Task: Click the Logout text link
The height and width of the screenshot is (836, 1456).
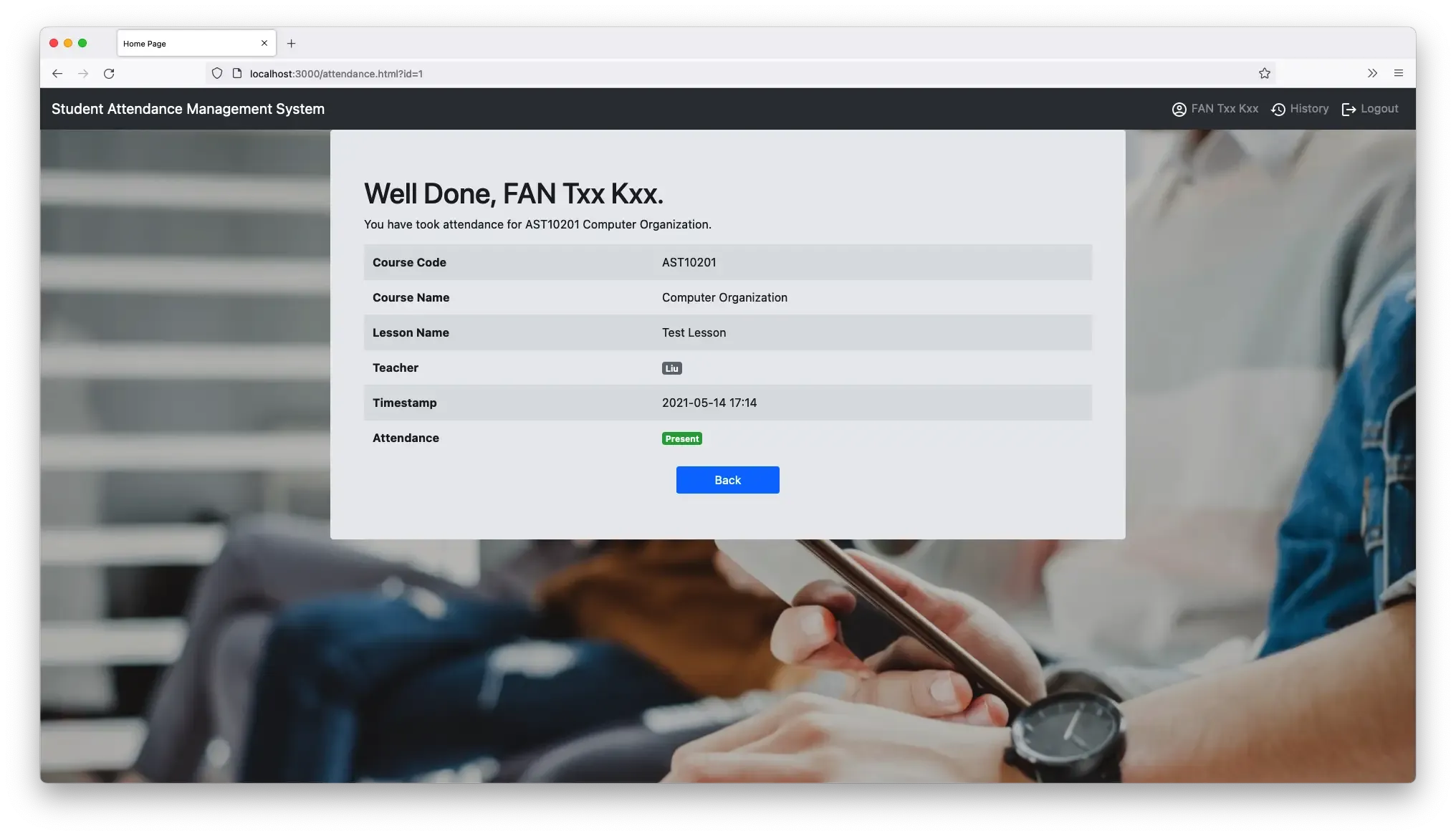Action: click(x=1380, y=108)
